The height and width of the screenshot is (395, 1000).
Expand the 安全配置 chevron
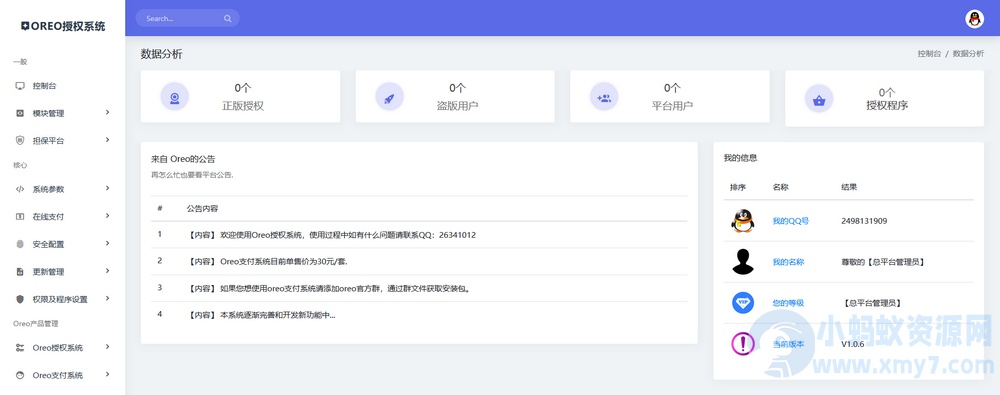tap(107, 243)
